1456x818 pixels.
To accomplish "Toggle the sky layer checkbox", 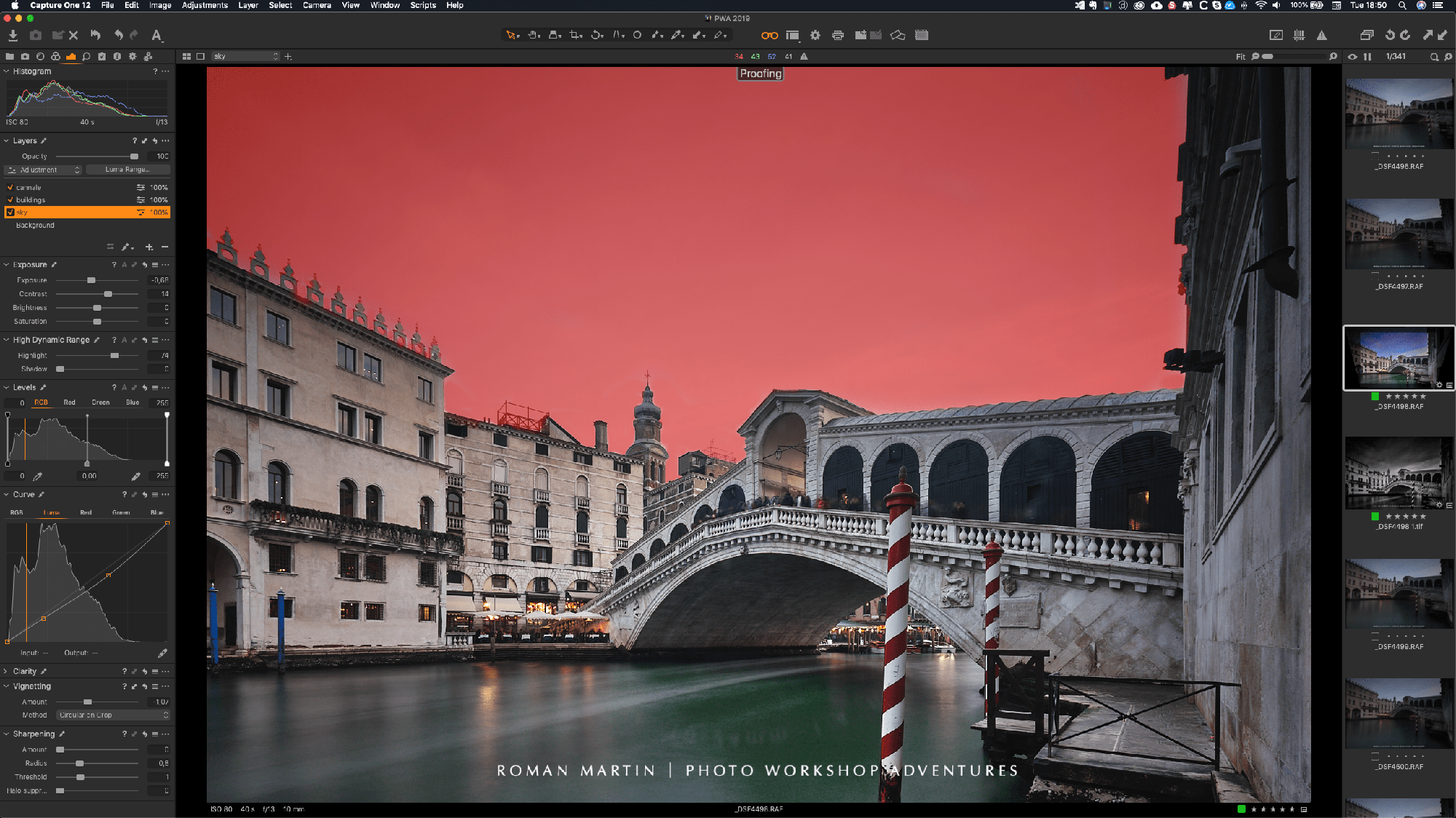I will [10, 213].
